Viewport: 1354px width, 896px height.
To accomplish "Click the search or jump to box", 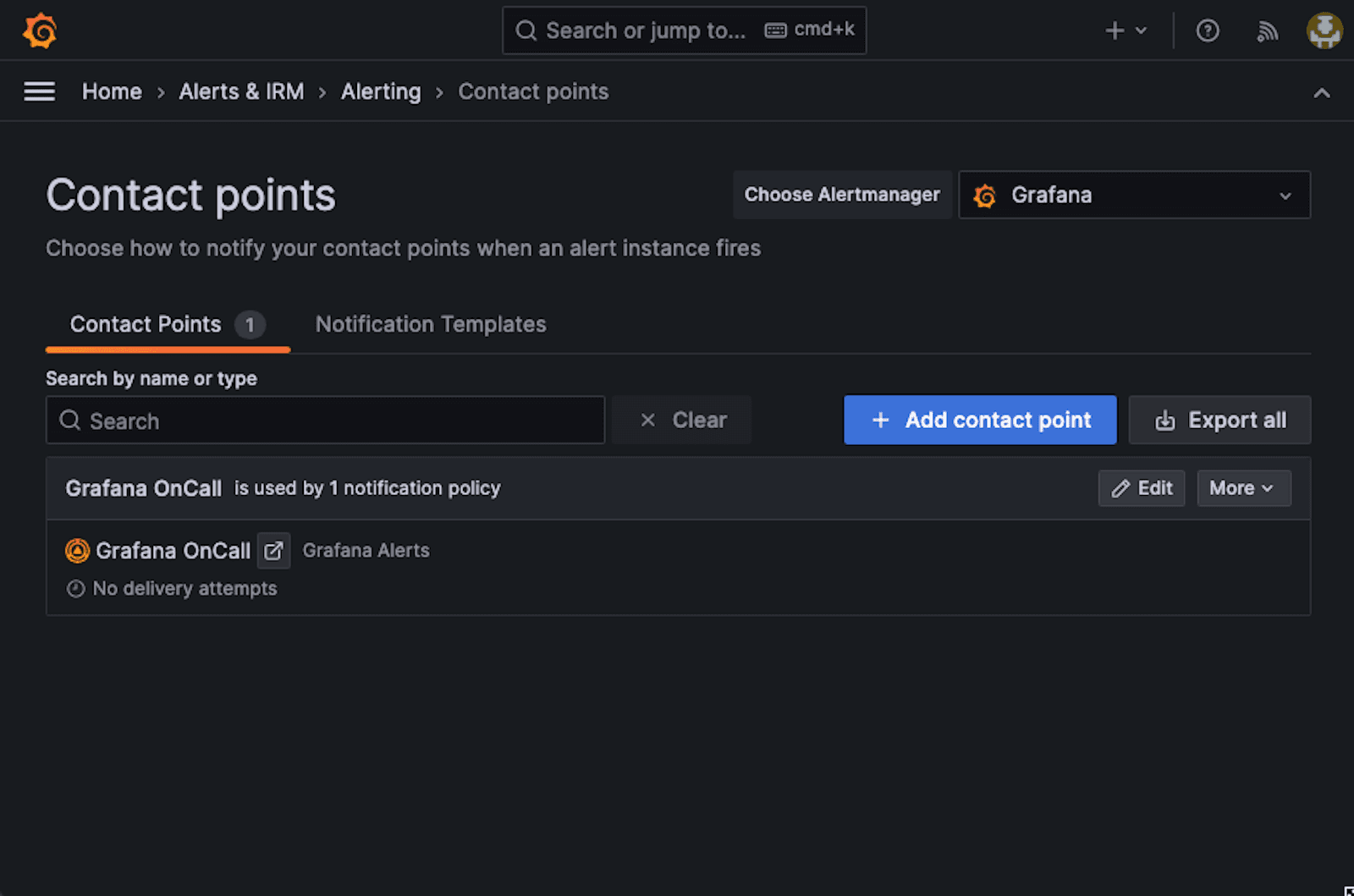I will pyautogui.click(x=684, y=30).
